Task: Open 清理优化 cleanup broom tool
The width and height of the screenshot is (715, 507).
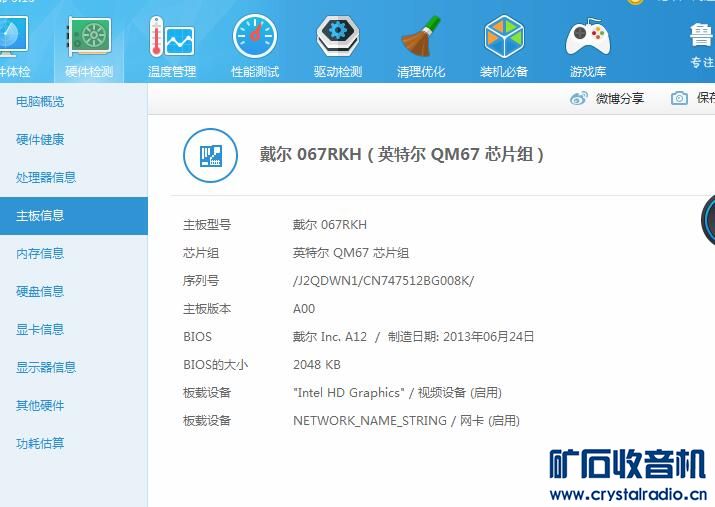Action: pos(421,46)
